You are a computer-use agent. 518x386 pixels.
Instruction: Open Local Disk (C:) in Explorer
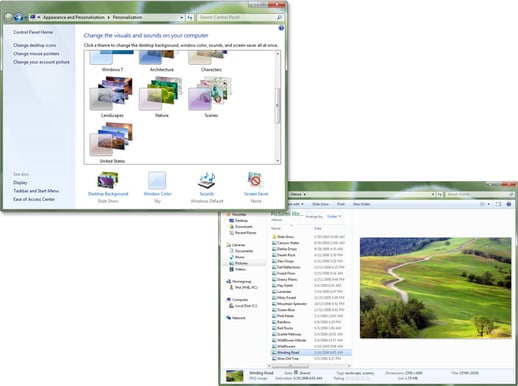pyautogui.click(x=243, y=306)
